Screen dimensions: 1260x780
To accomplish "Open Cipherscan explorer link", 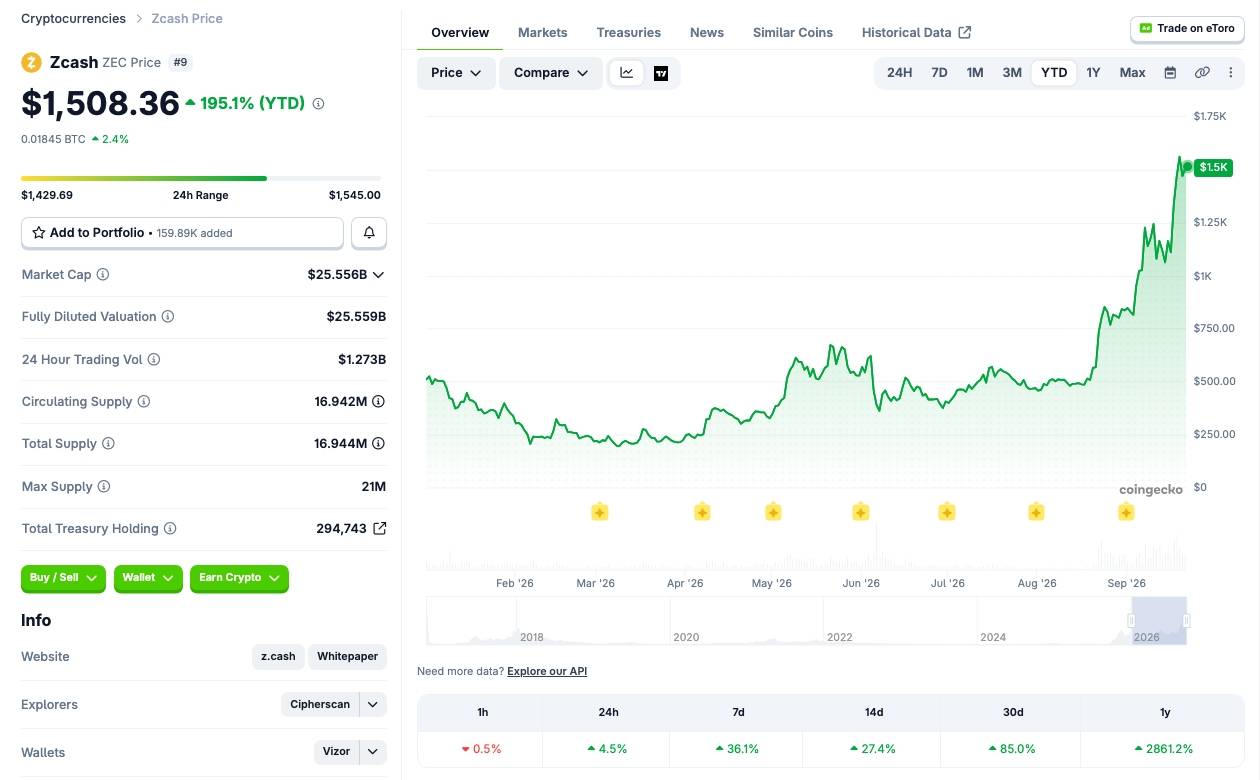I will click(x=320, y=704).
